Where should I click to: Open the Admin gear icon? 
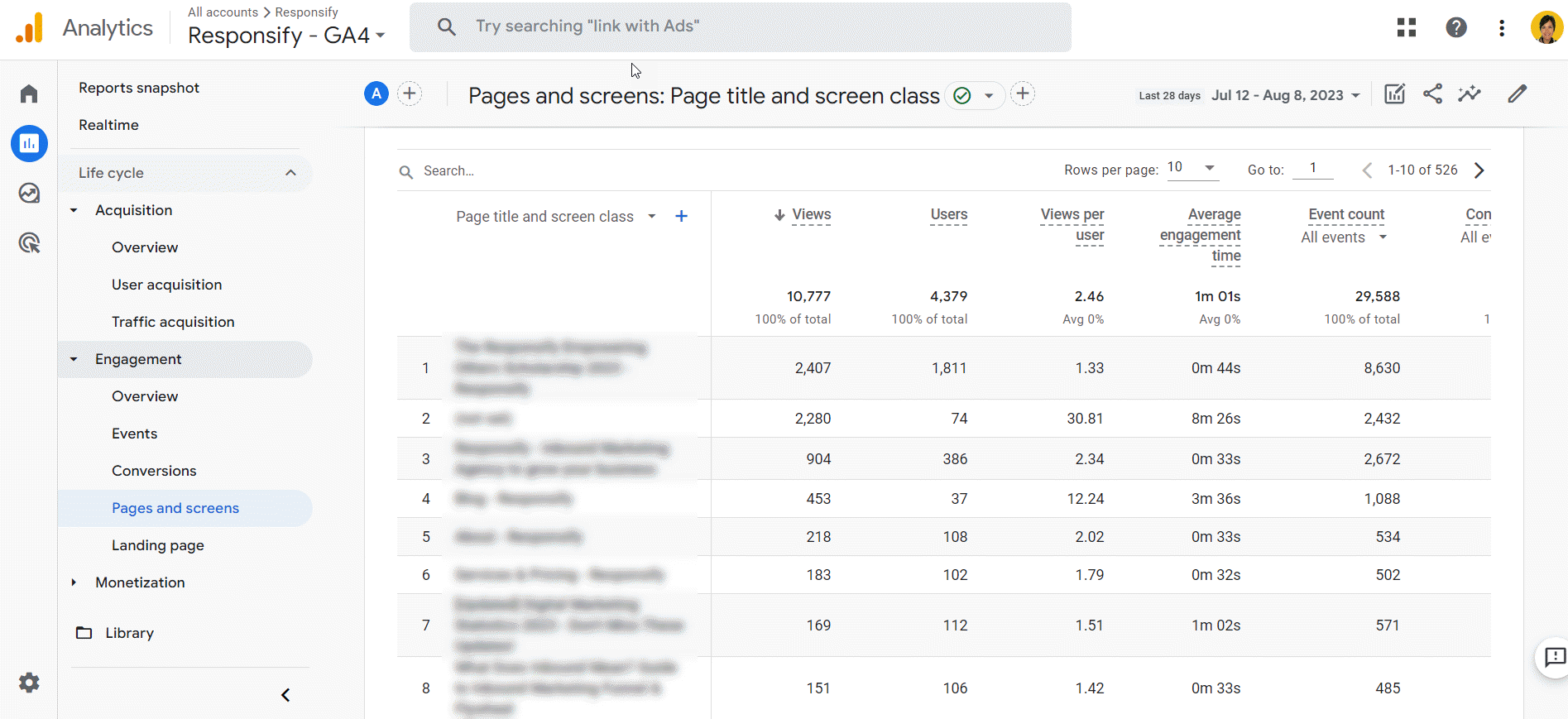29,683
